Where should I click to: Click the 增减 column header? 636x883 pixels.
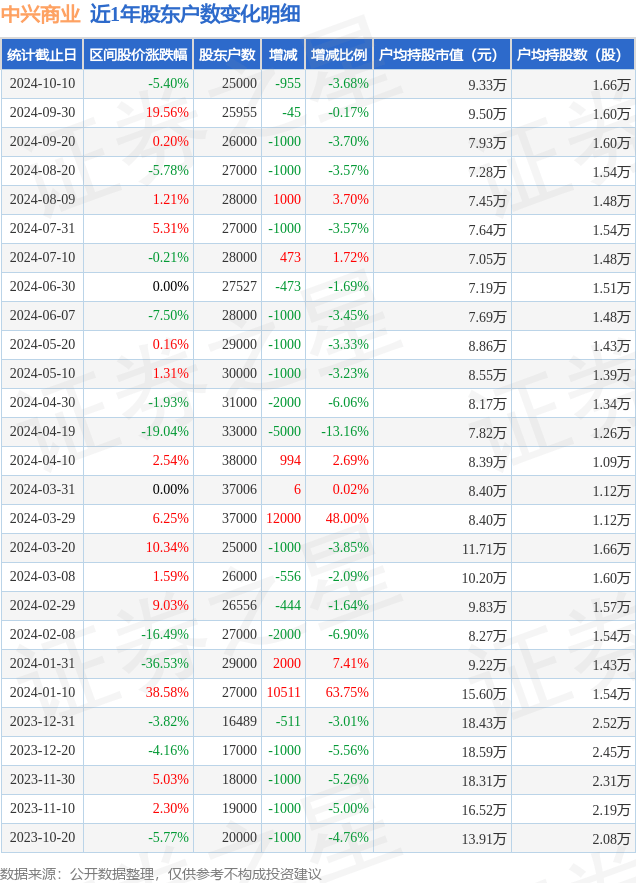click(284, 55)
